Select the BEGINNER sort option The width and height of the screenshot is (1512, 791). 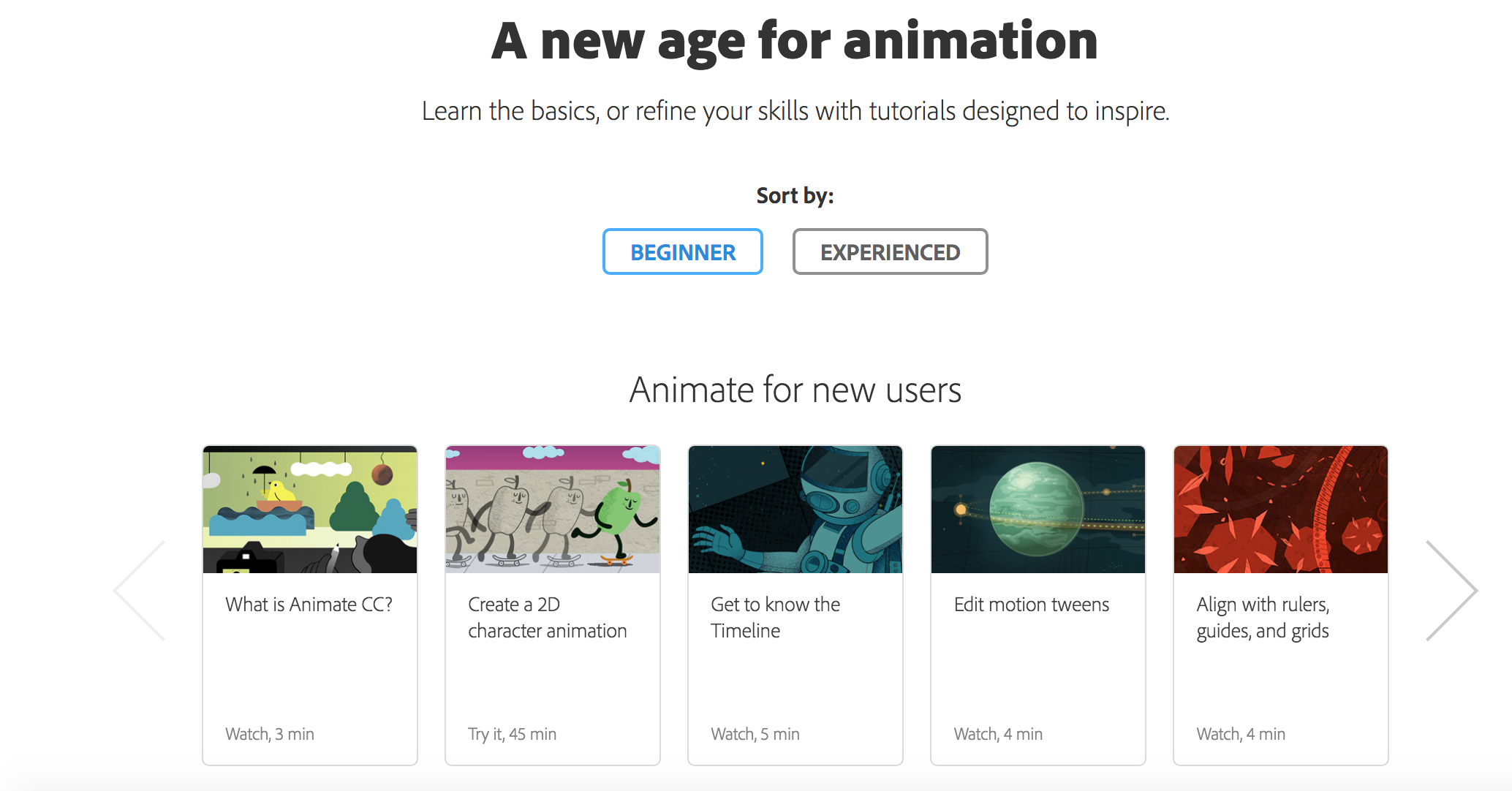coord(682,252)
